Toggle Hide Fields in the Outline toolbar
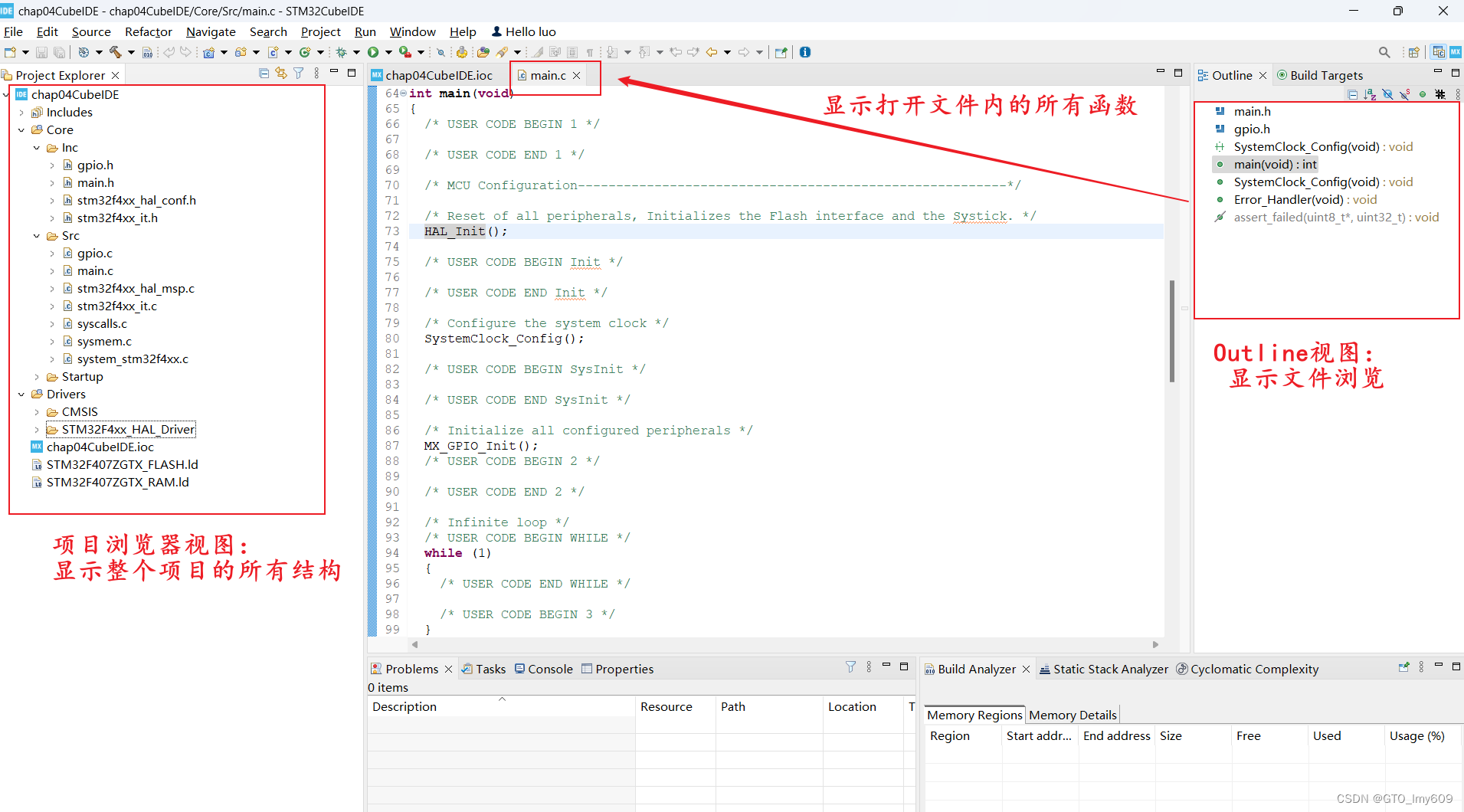 pos(1388,94)
